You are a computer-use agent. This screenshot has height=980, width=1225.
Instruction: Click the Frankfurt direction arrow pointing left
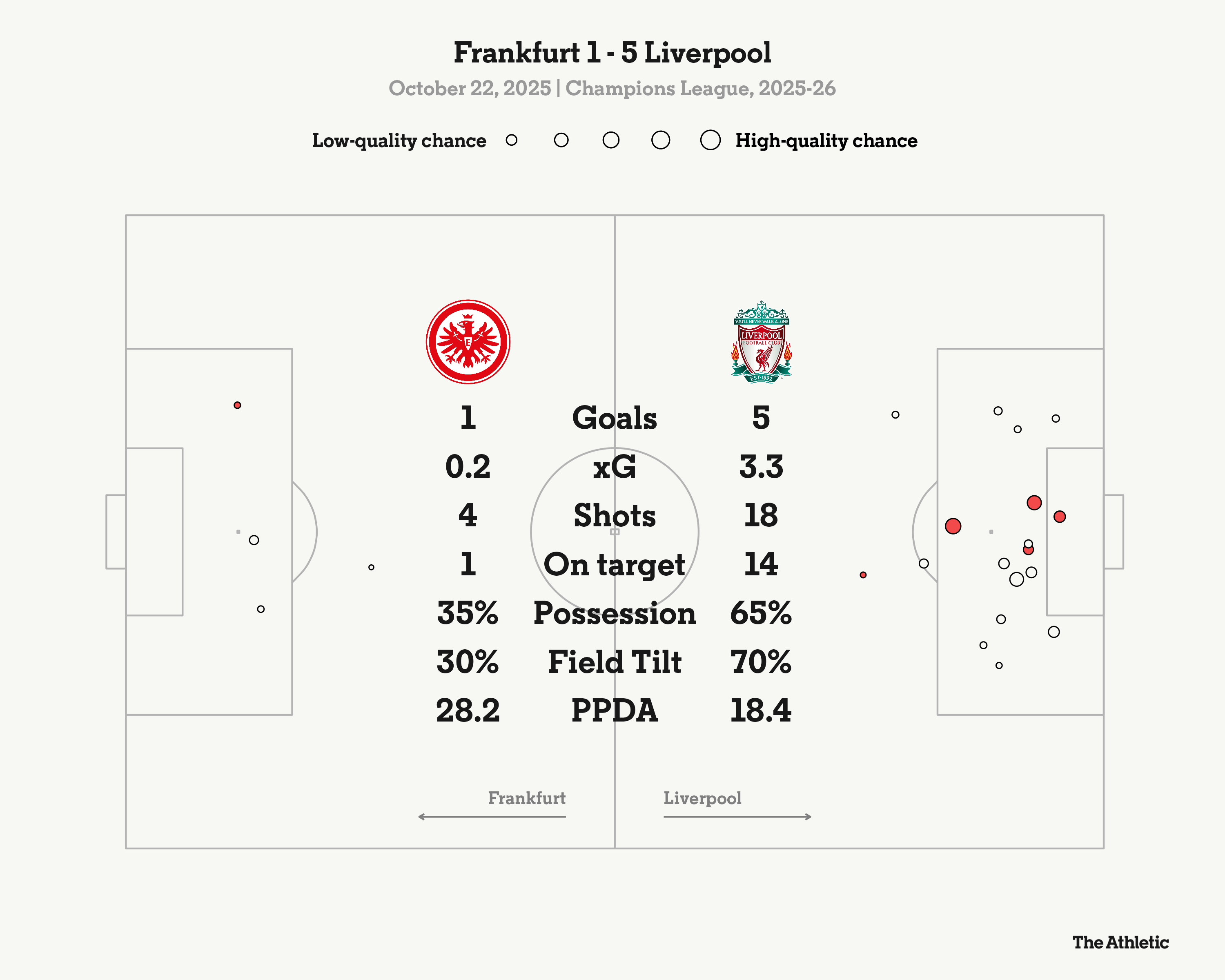[x=492, y=816]
